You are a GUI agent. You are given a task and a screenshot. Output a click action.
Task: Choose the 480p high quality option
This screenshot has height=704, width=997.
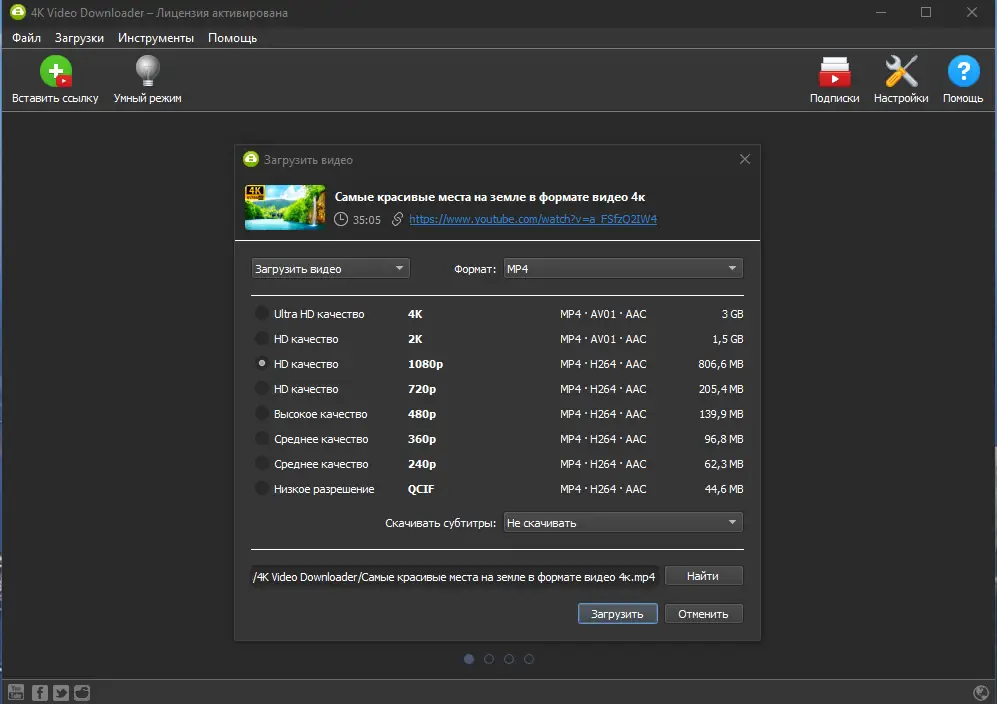click(x=261, y=413)
